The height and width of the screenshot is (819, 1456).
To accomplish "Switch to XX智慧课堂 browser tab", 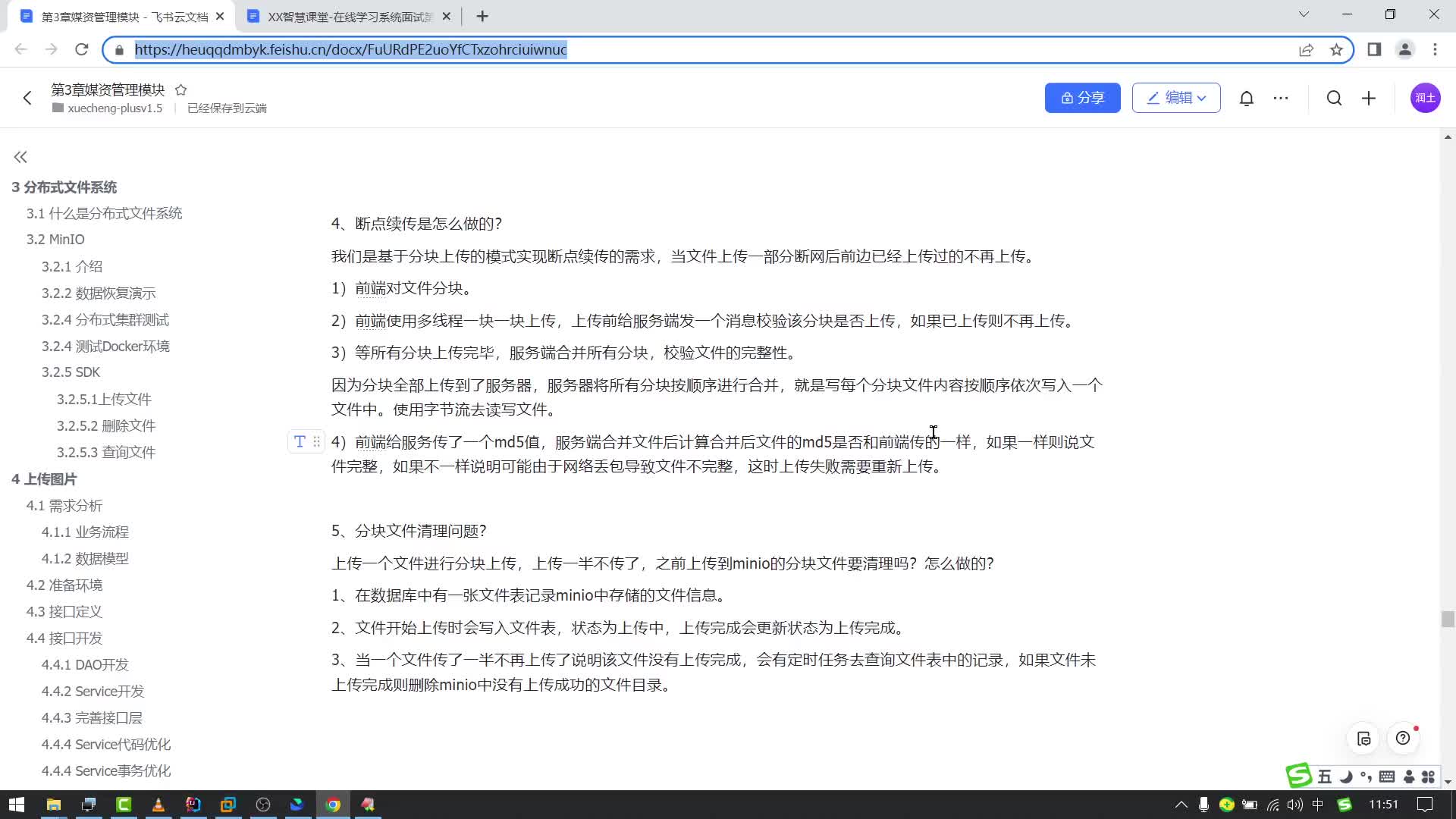I will pos(350,17).
